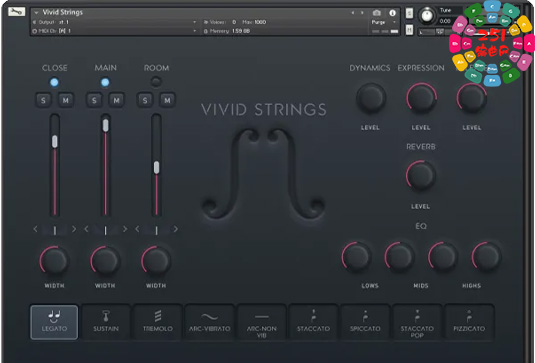Solo the instrument with header S button
Screen dimensions: 535x363
pos(409,13)
